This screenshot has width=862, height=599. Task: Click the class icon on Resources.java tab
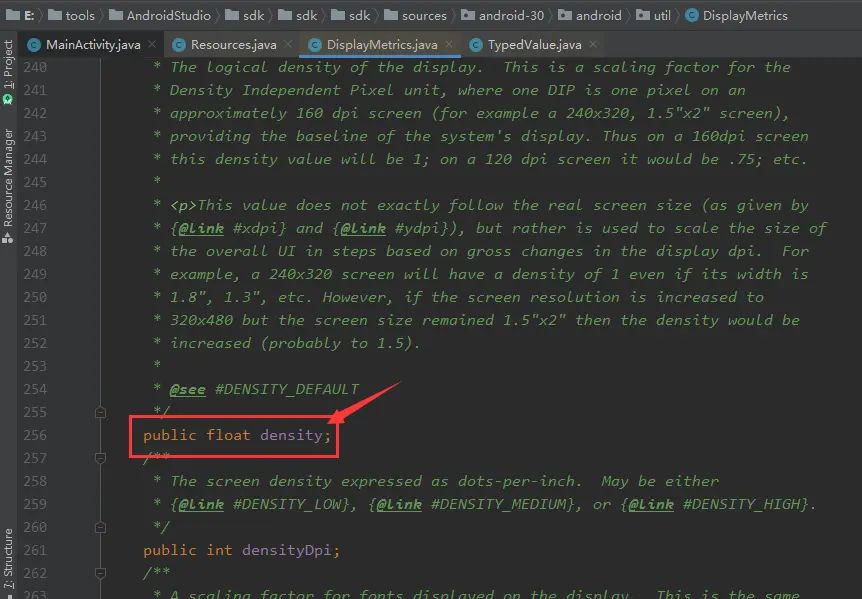pos(179,45)
